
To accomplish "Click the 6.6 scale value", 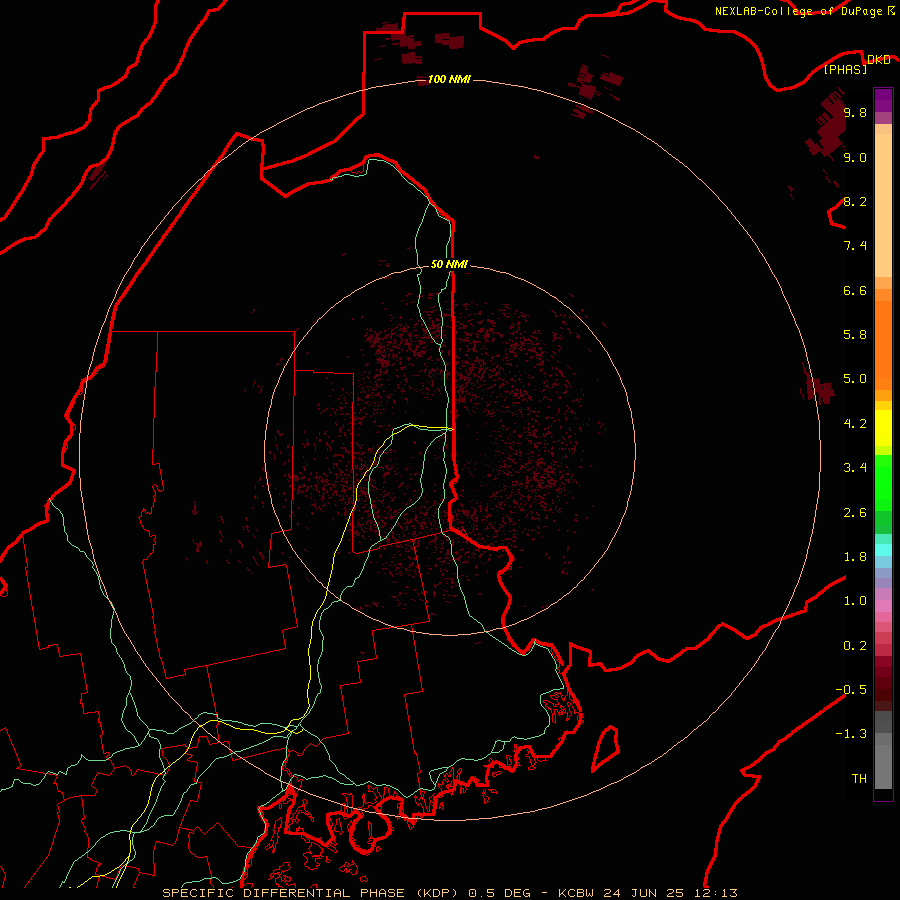I will pos(855,290).
